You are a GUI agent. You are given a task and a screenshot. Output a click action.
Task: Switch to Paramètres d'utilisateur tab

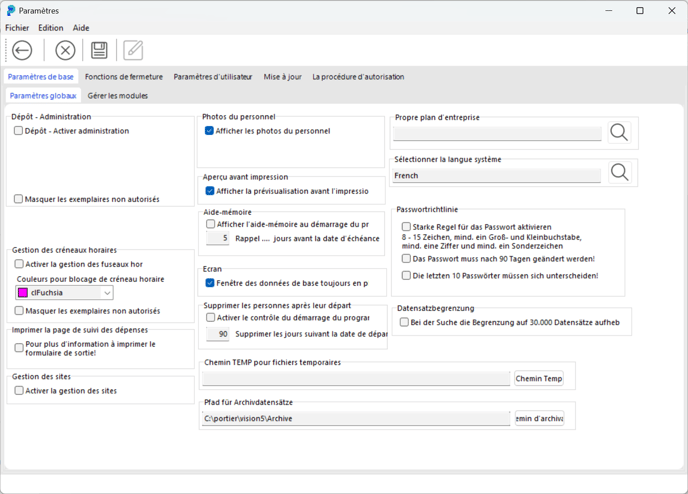point(213,77)
